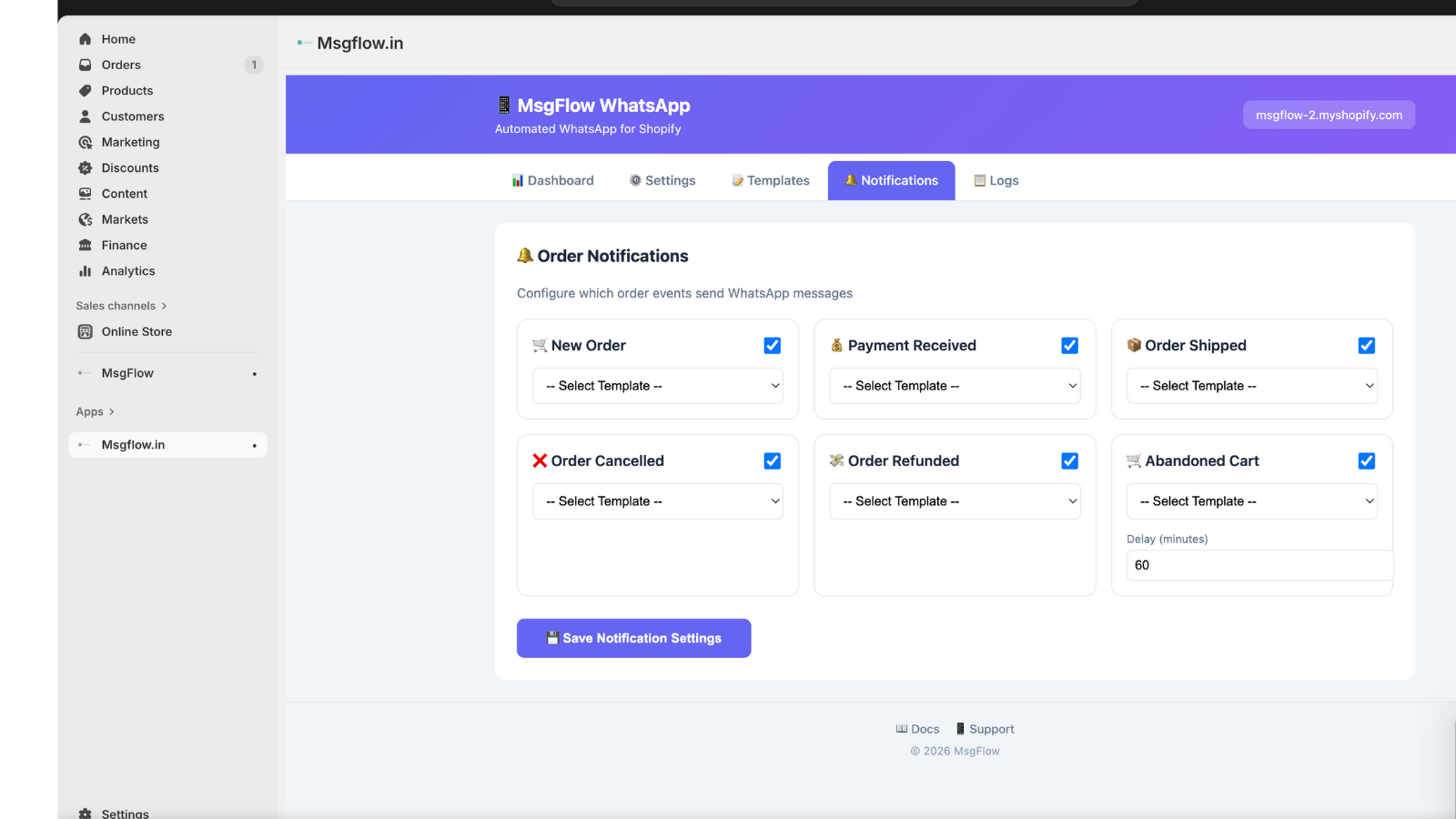Image resolution: width=1456 pixels, height=819 pixels.
Task: Click the Logs clipboard icon
Action: 980,180
